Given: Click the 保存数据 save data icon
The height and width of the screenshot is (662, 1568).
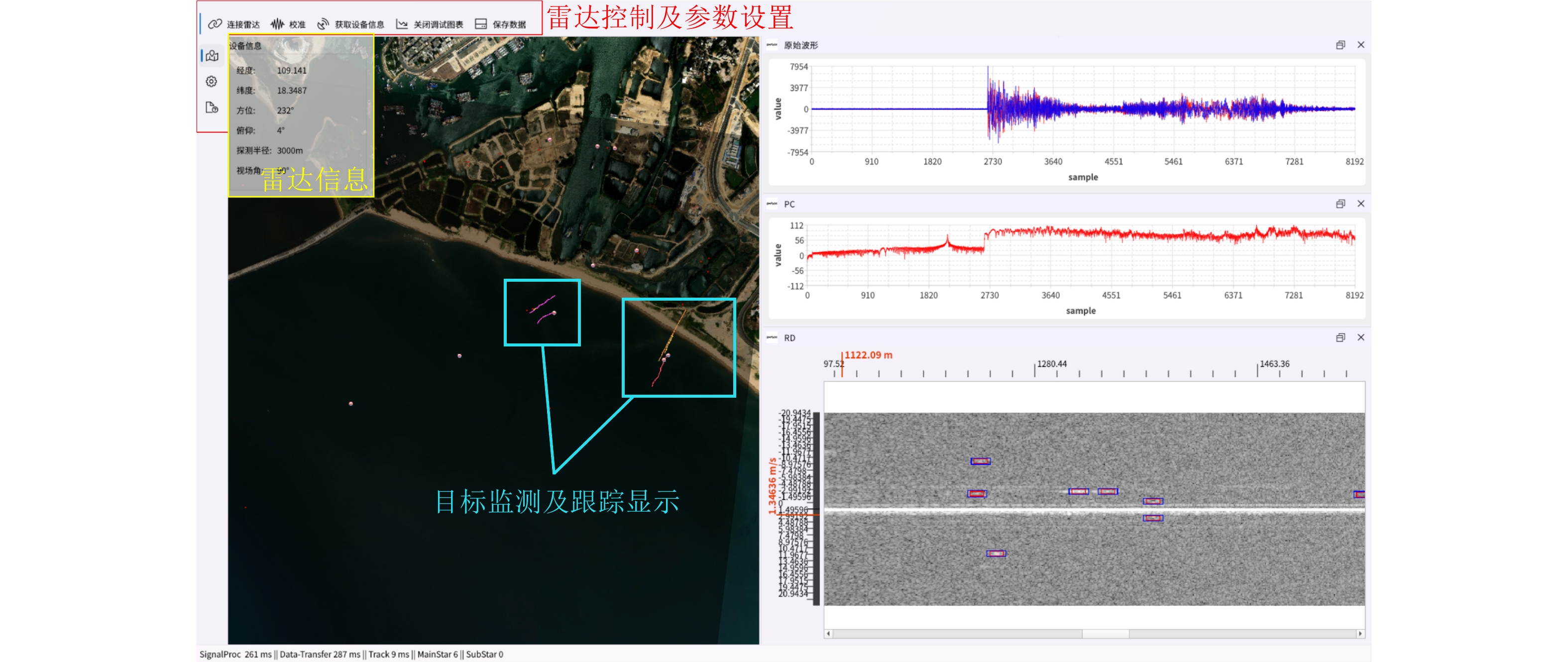Looking at the screenshot, I should point(481,24).
